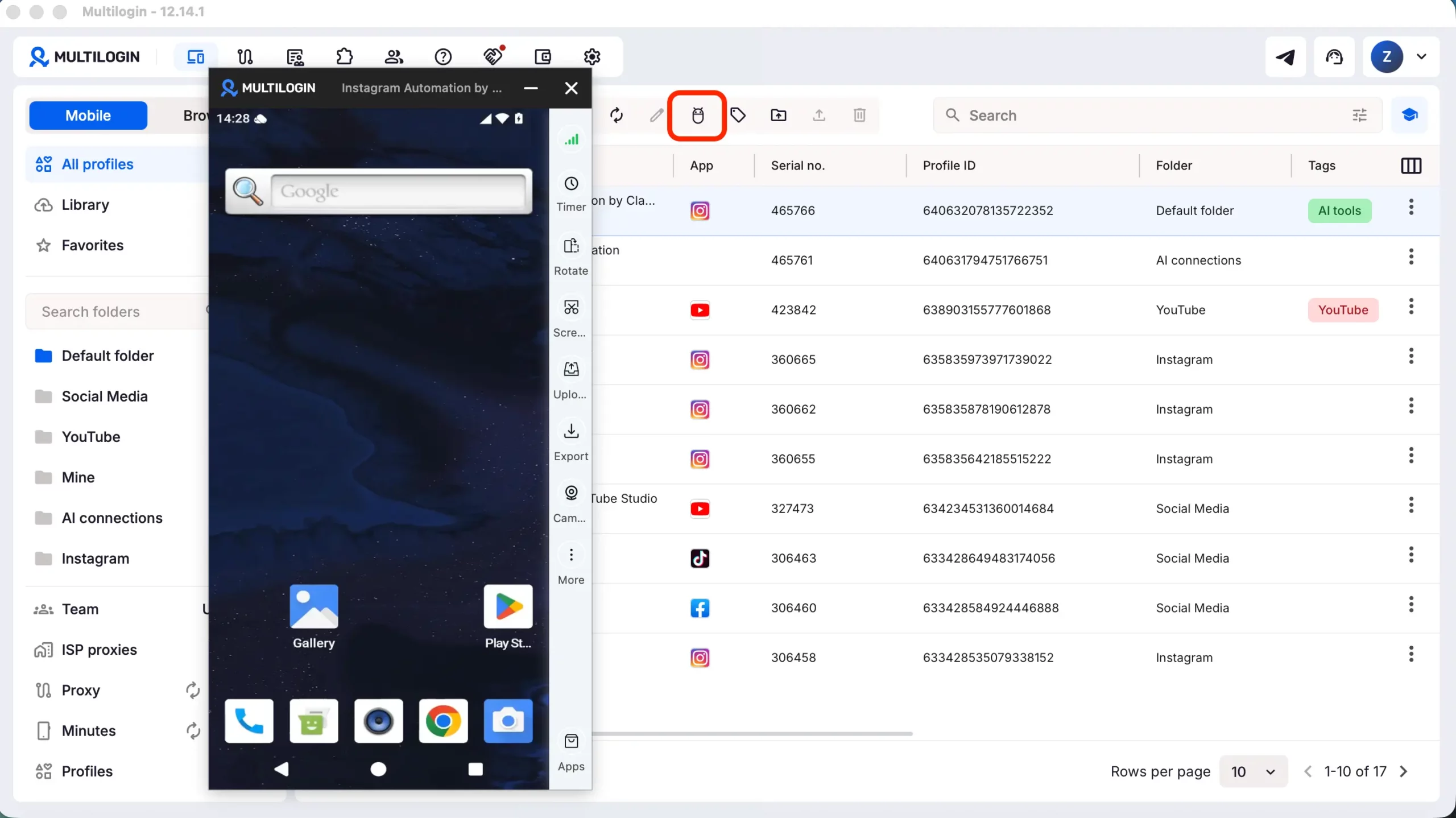Launch Chrome on the Android home screen
The image size is (1456, 818).
(443, 721)
